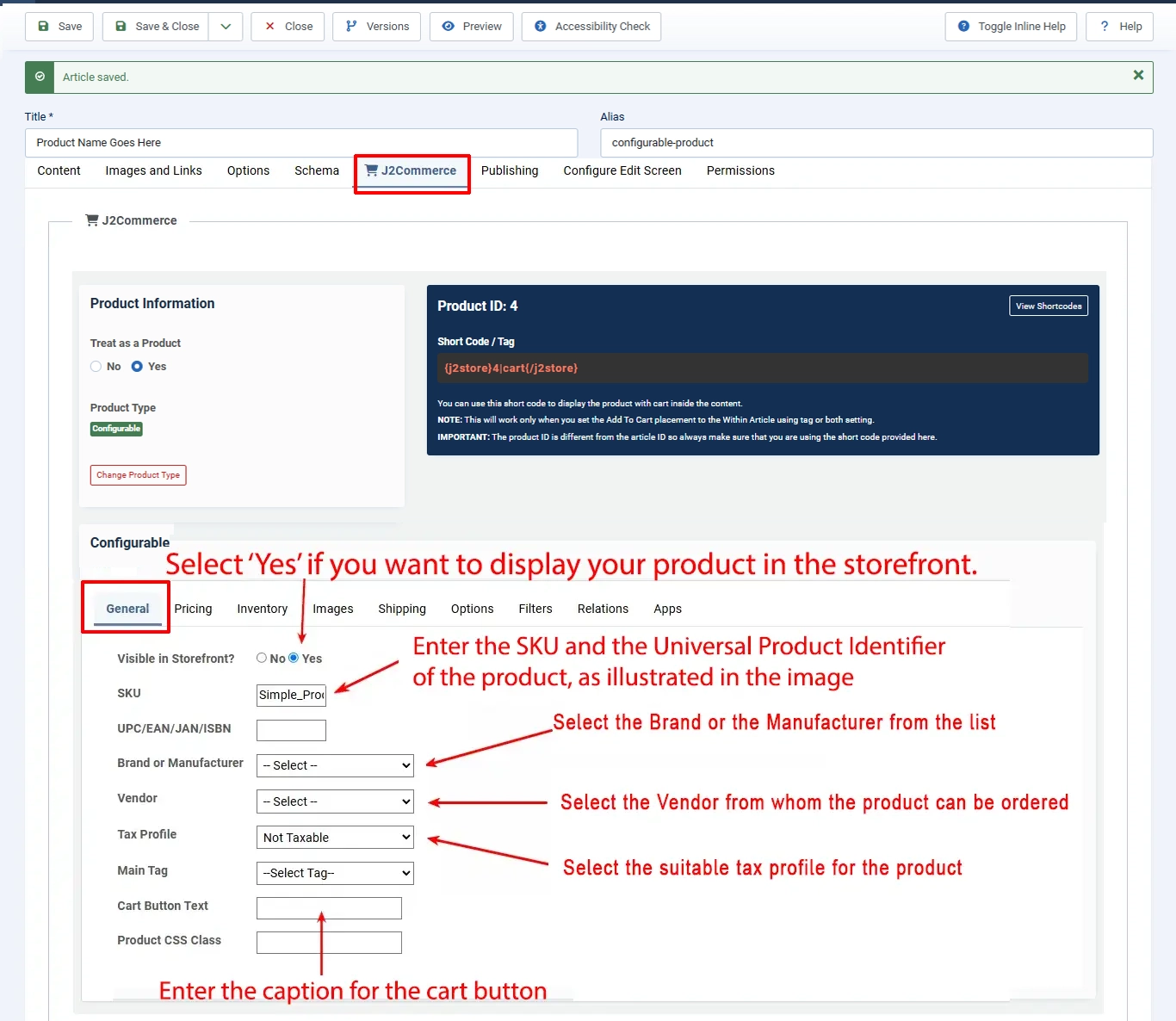Open the Publishing tab
This screenshot has height=1021, width=1176.
(x=510, y=170)
